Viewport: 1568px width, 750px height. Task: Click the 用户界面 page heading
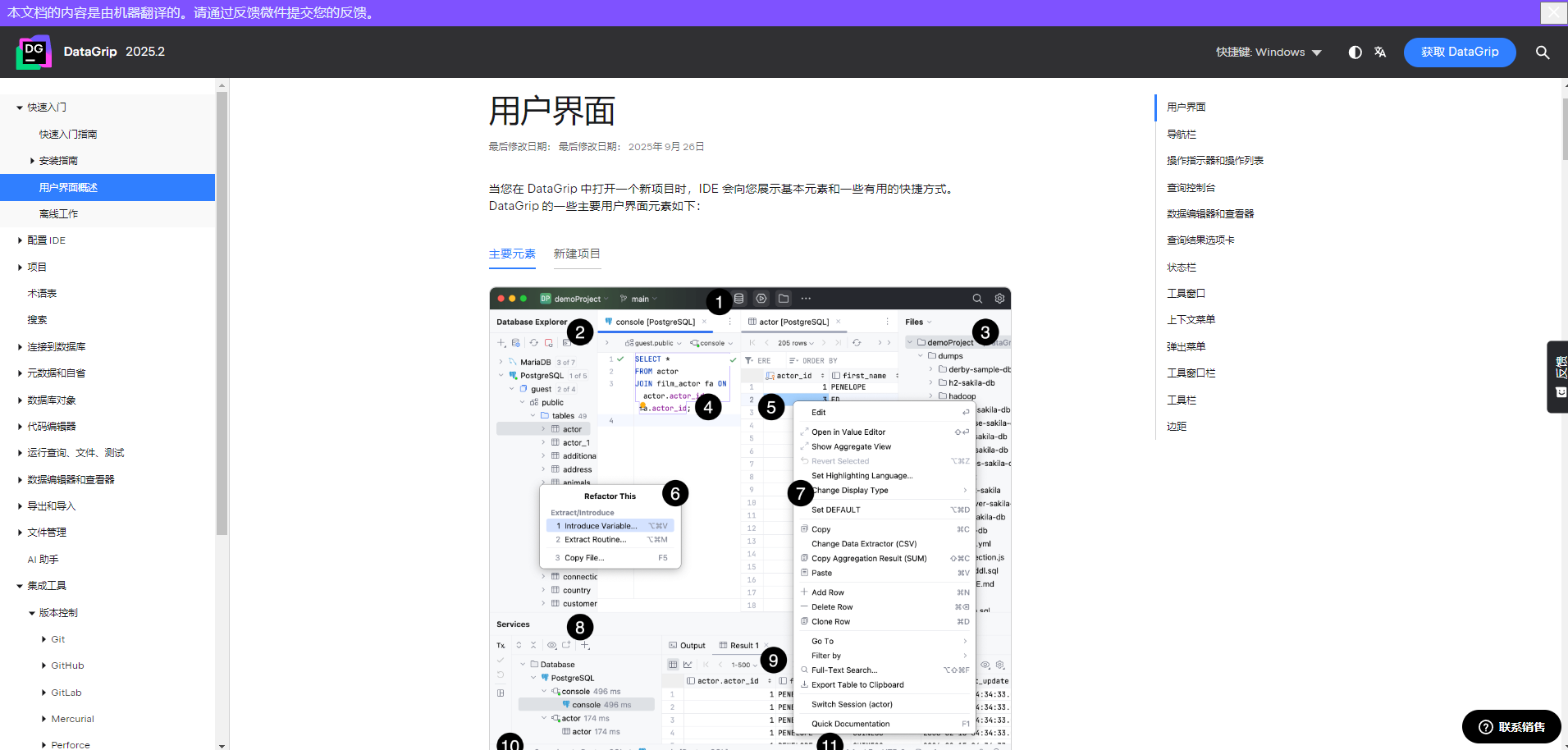tap(551, 111)
